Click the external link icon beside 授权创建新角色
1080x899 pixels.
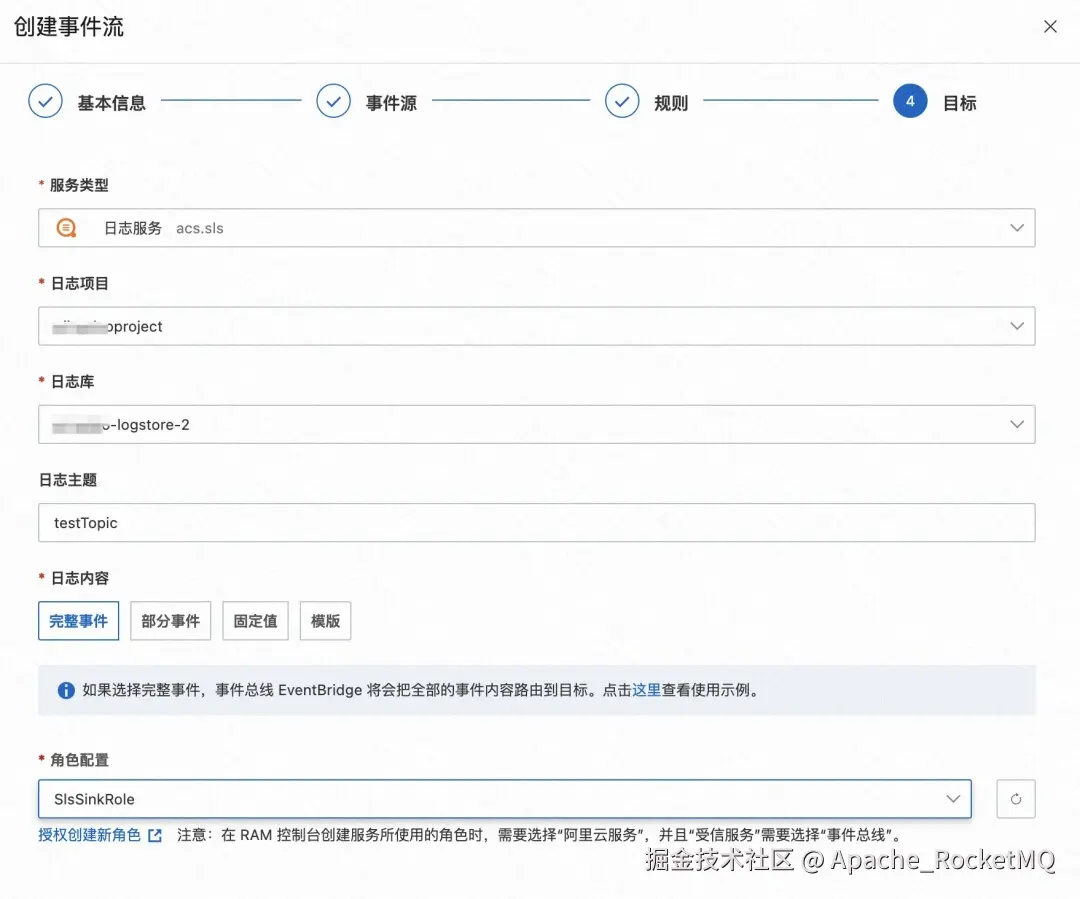155,836
